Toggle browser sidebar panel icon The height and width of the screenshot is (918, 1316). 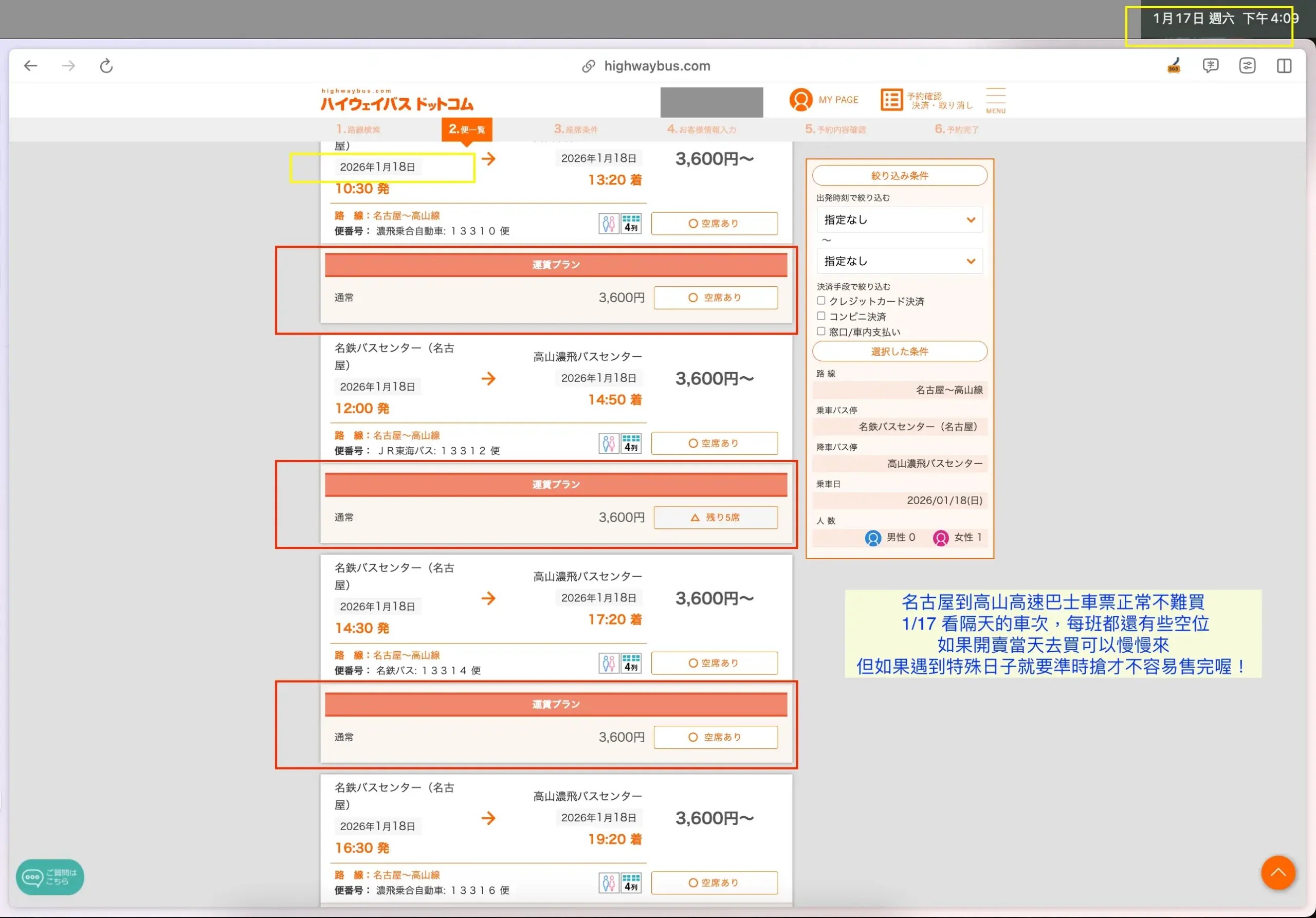[1284, 66]
